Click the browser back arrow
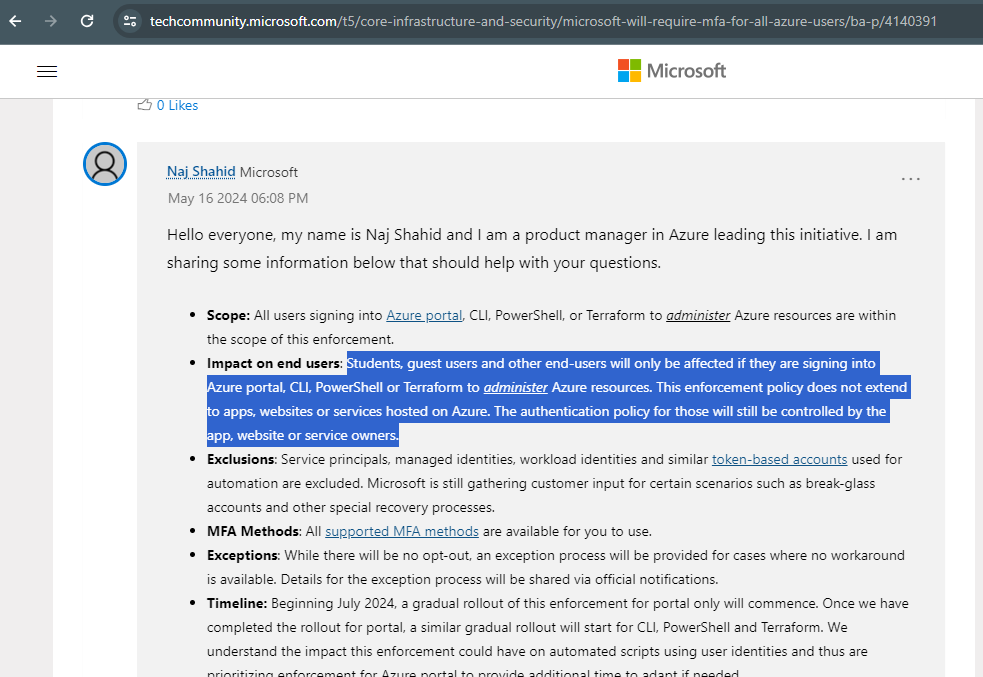Viewport: 983px width, 677px height. [15, 20]
